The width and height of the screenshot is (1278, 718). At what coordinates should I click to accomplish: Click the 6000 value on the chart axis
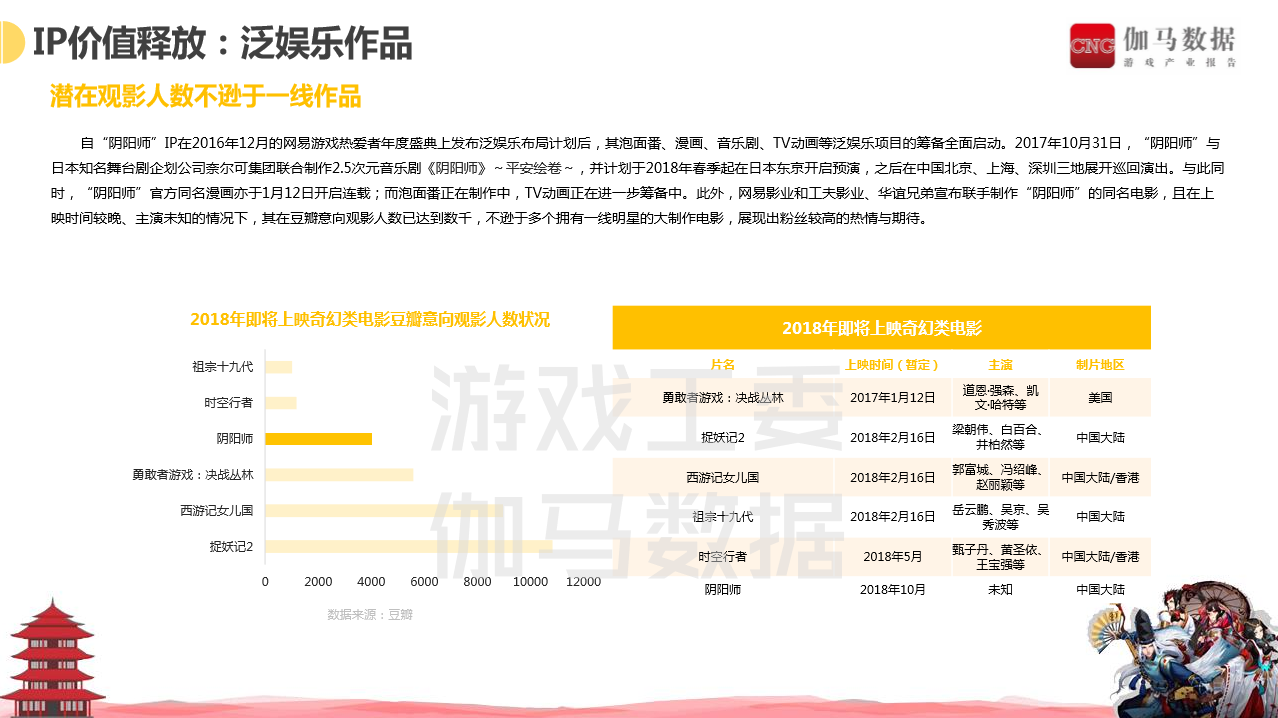coord(424,582)
